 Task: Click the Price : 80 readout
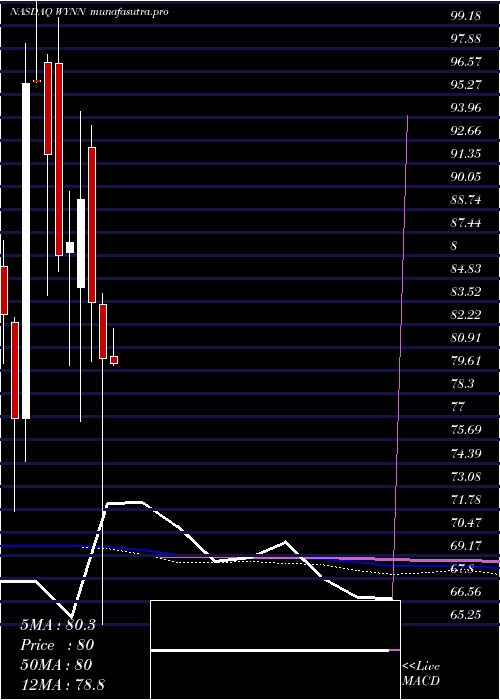click(57, 645)
